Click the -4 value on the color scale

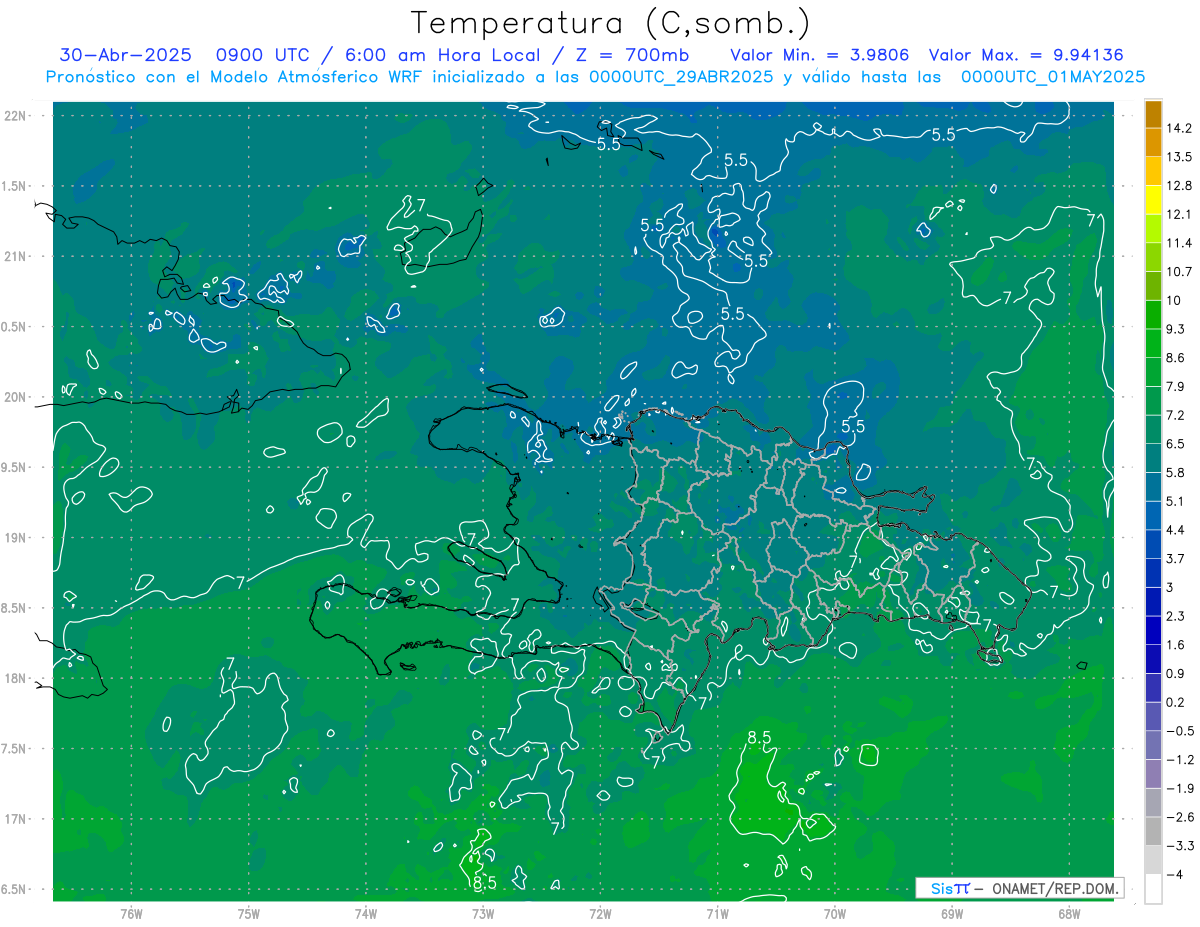1175,874
